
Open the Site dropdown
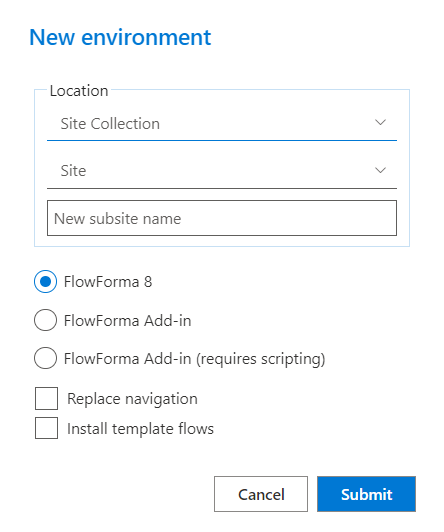(x=222, y=171)
